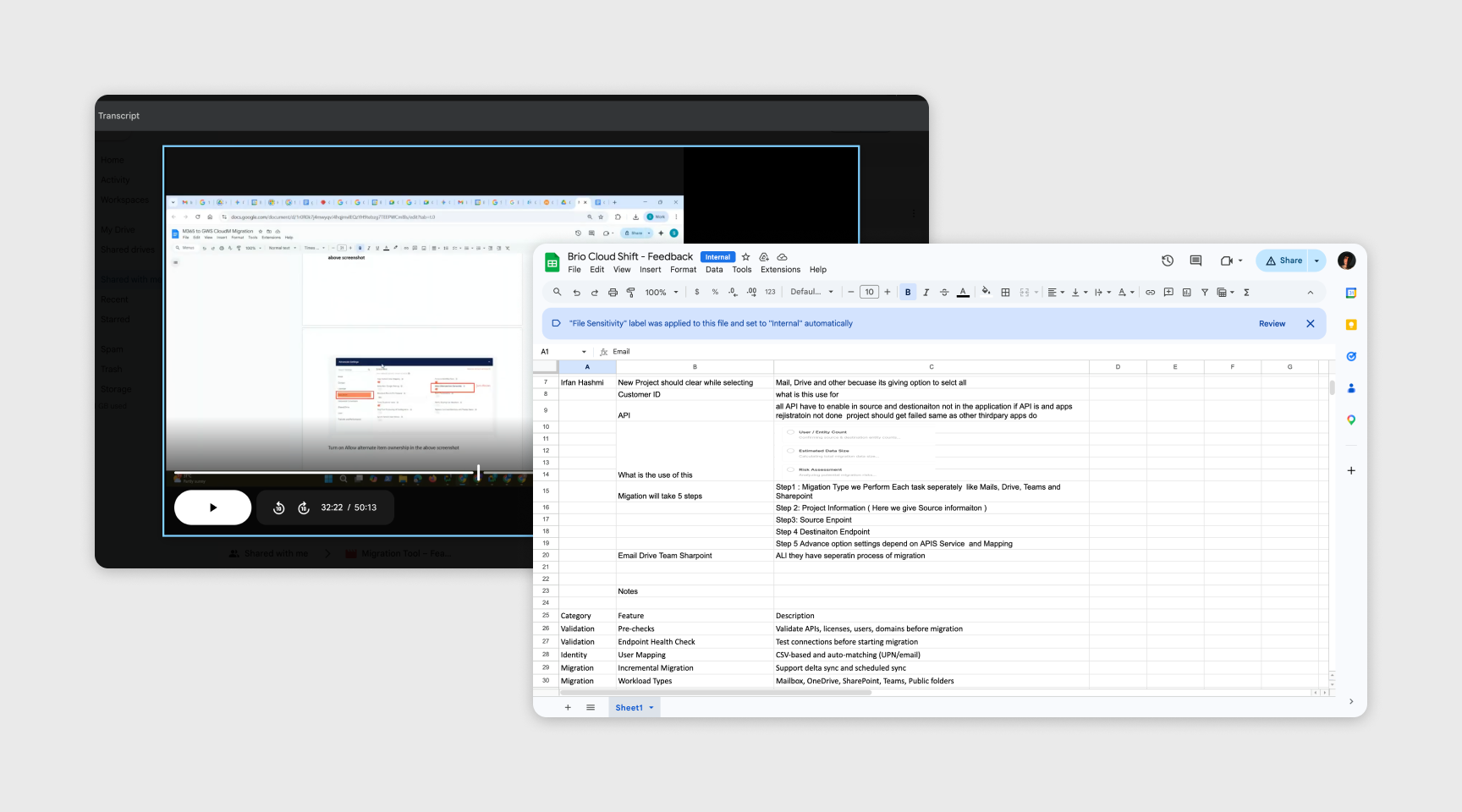Insert a comment from the toolbar
The height and width of the screenshot is (812, 1462).
pos(1168,292)
